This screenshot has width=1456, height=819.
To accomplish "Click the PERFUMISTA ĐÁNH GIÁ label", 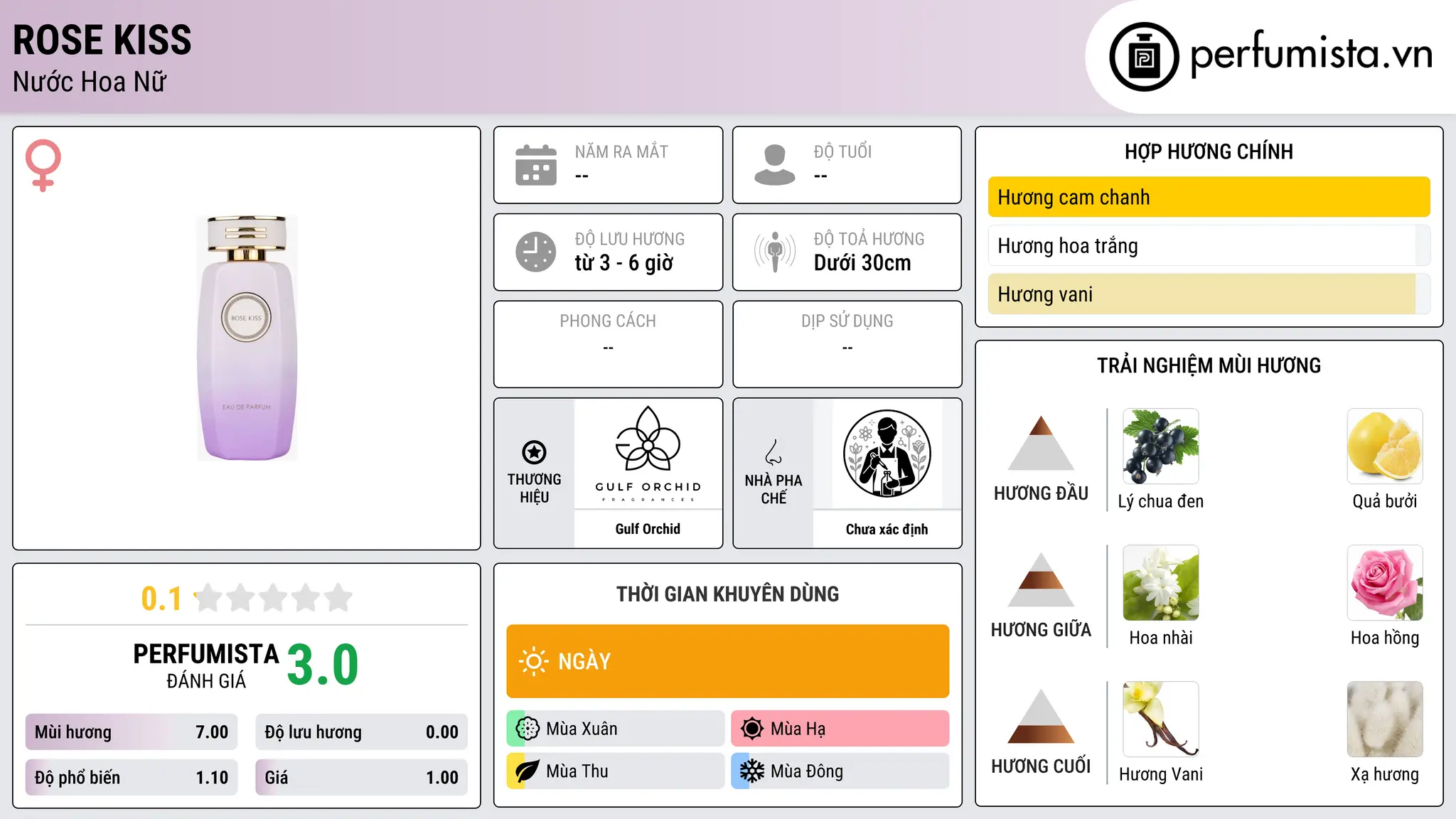I will click(206, 665).
